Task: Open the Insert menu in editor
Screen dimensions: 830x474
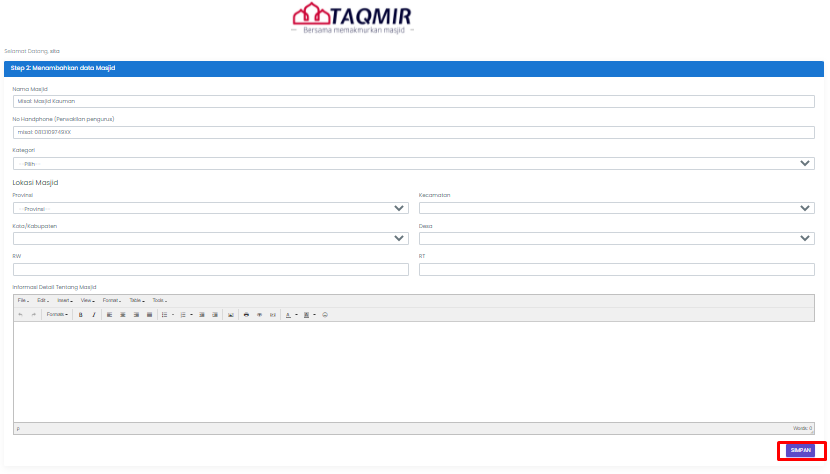Action: pos(65,300)
